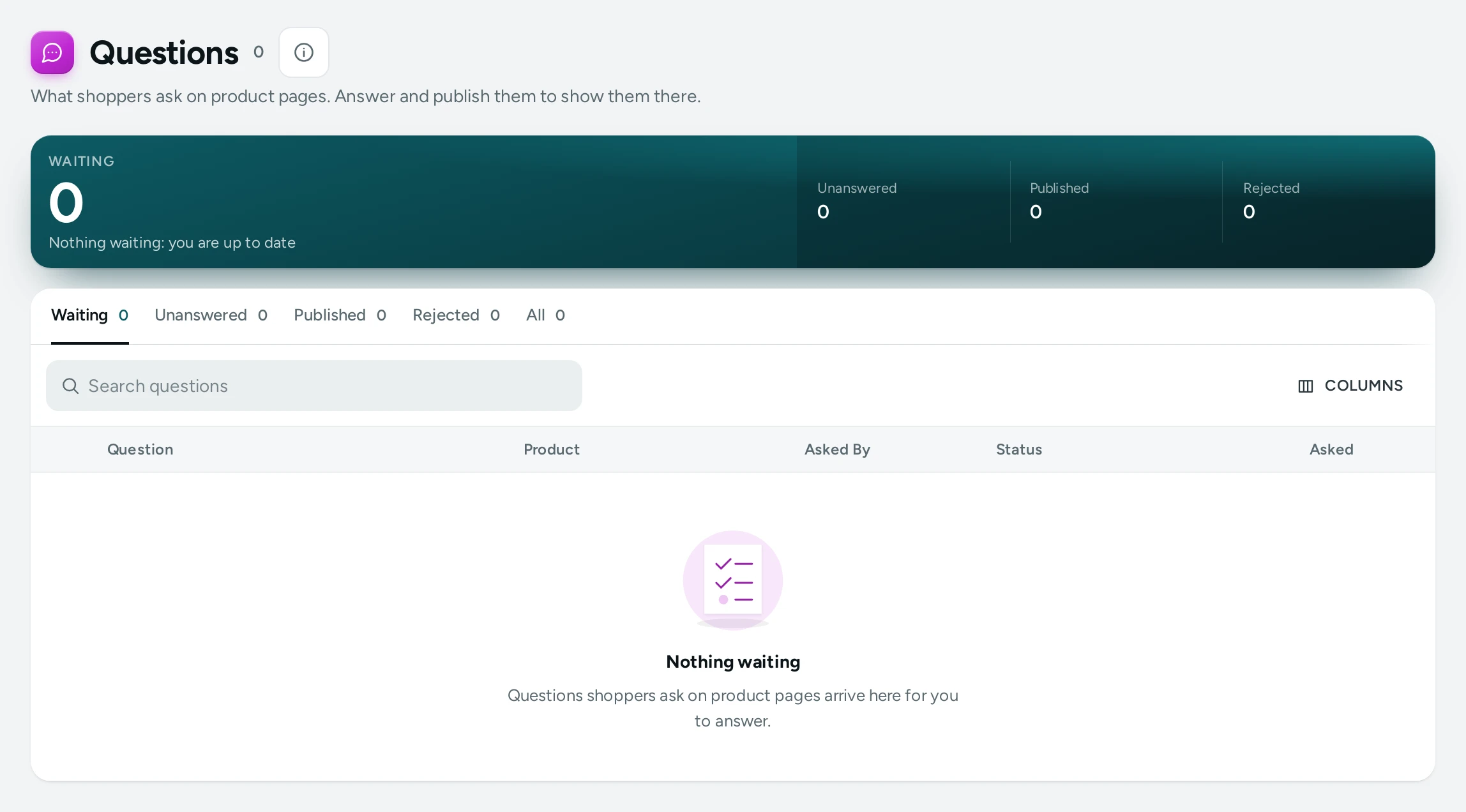Open the COLUMNS selector
Viewport: 1466px width, 812px height.
(1351, 386)
